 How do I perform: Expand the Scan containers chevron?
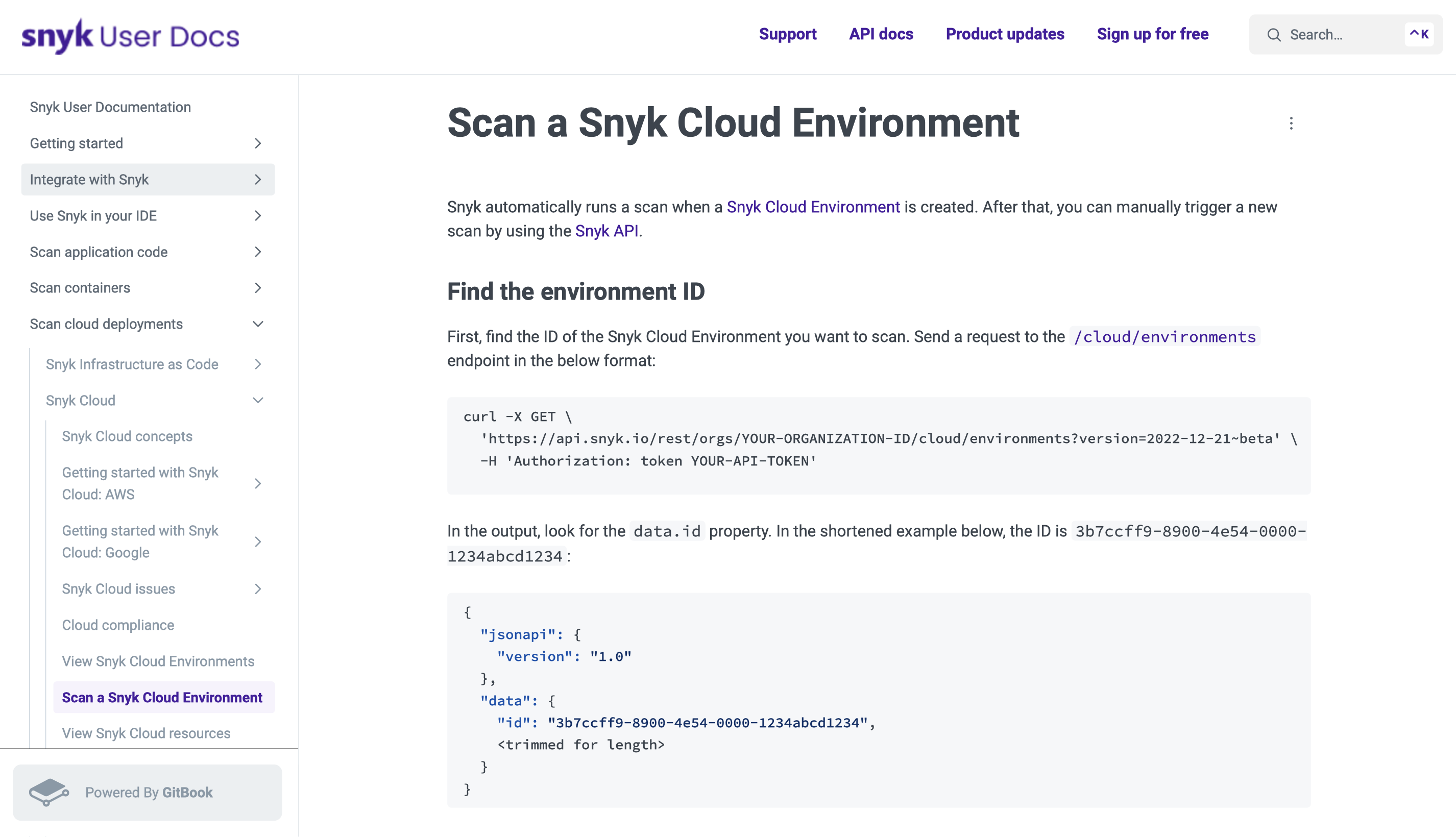[x=257, y=288]
